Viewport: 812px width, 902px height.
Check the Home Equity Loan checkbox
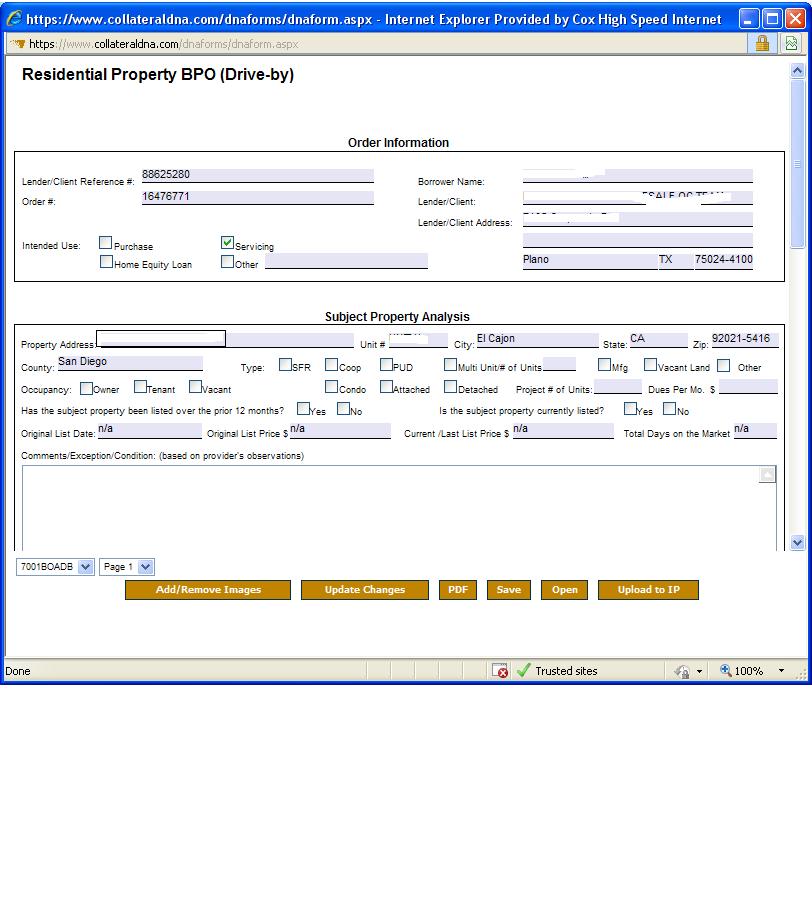105,262
